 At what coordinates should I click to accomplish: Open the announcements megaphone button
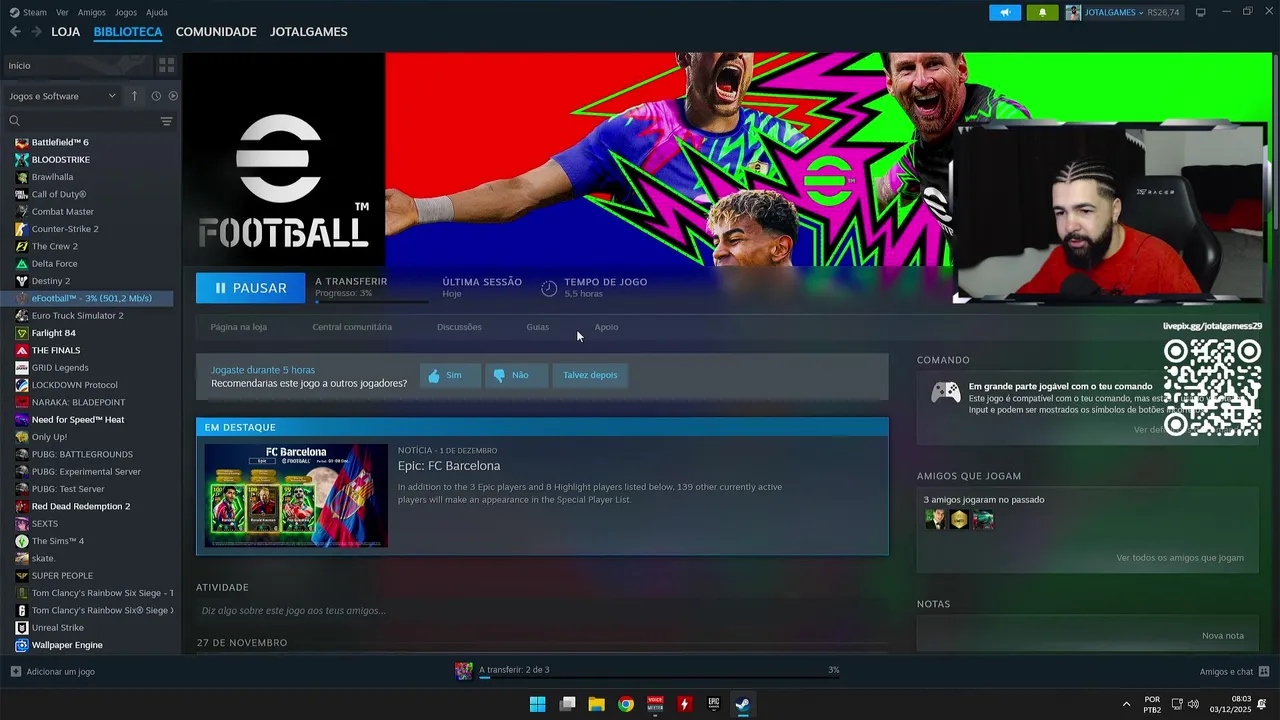click(x=1005, y=12)
